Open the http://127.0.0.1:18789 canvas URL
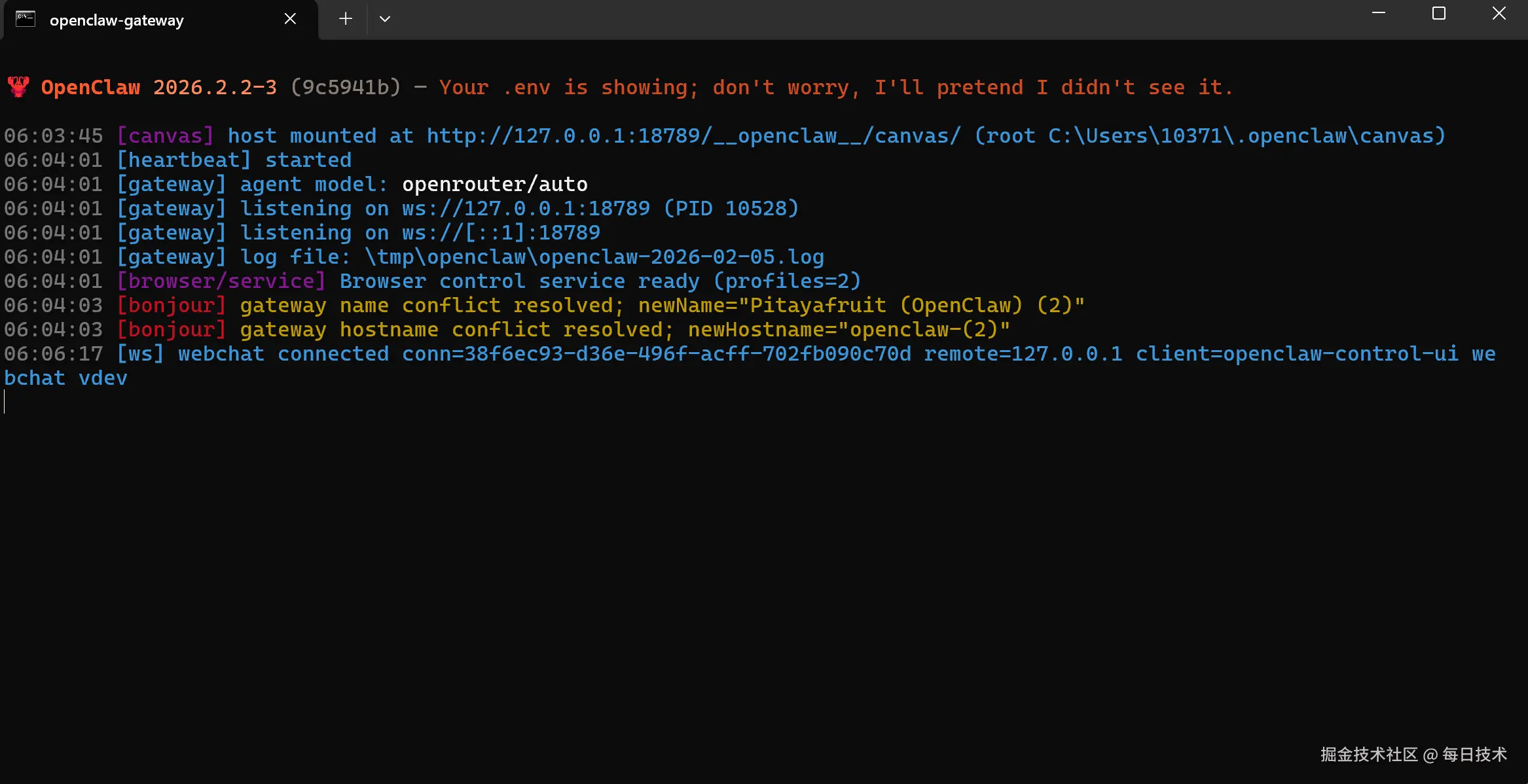 coord(694,136)
